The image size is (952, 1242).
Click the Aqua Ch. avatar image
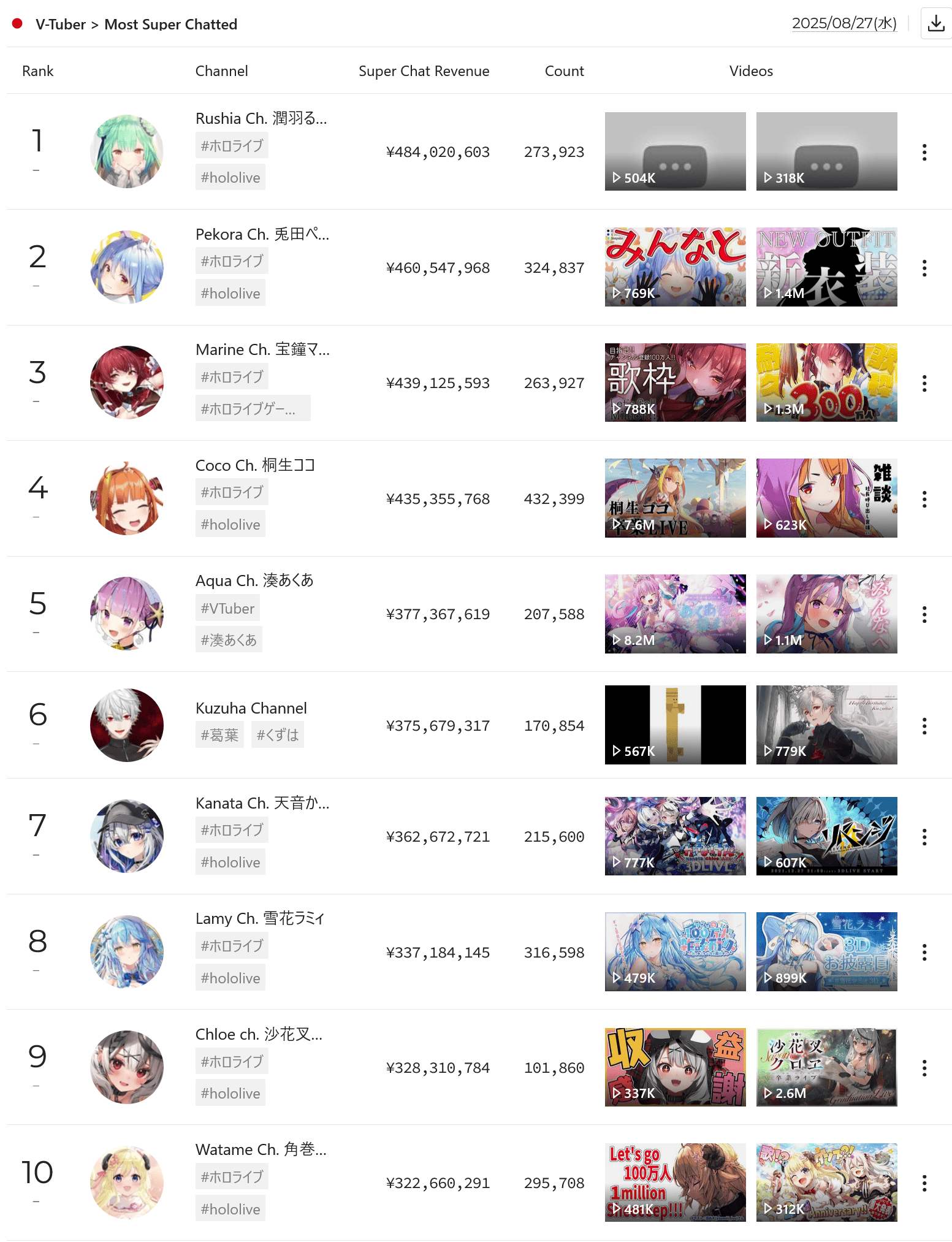point(127,614)
